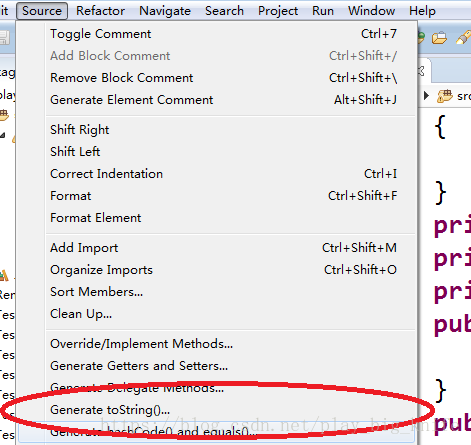
Task: Choose Toggle Comment
Action: [217, 34]
